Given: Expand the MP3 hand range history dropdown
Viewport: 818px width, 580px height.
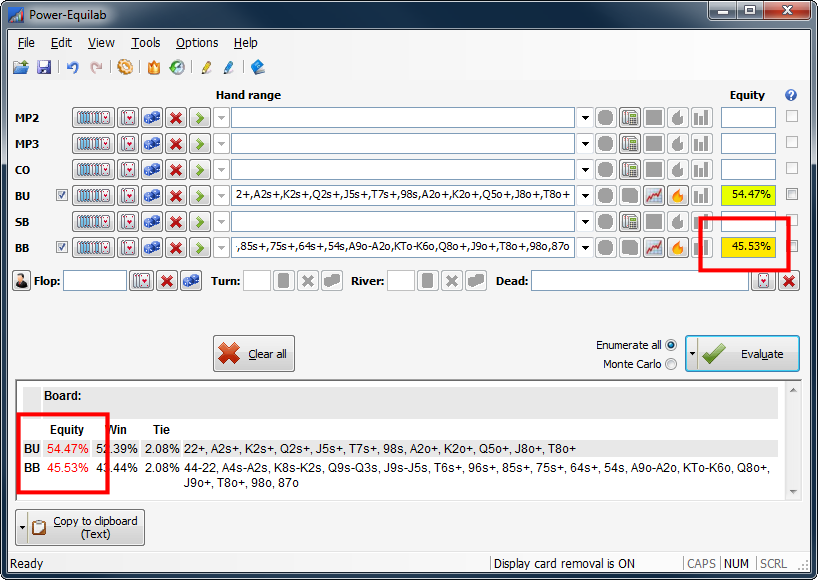Looking at the screenshot, I should 585,144.
